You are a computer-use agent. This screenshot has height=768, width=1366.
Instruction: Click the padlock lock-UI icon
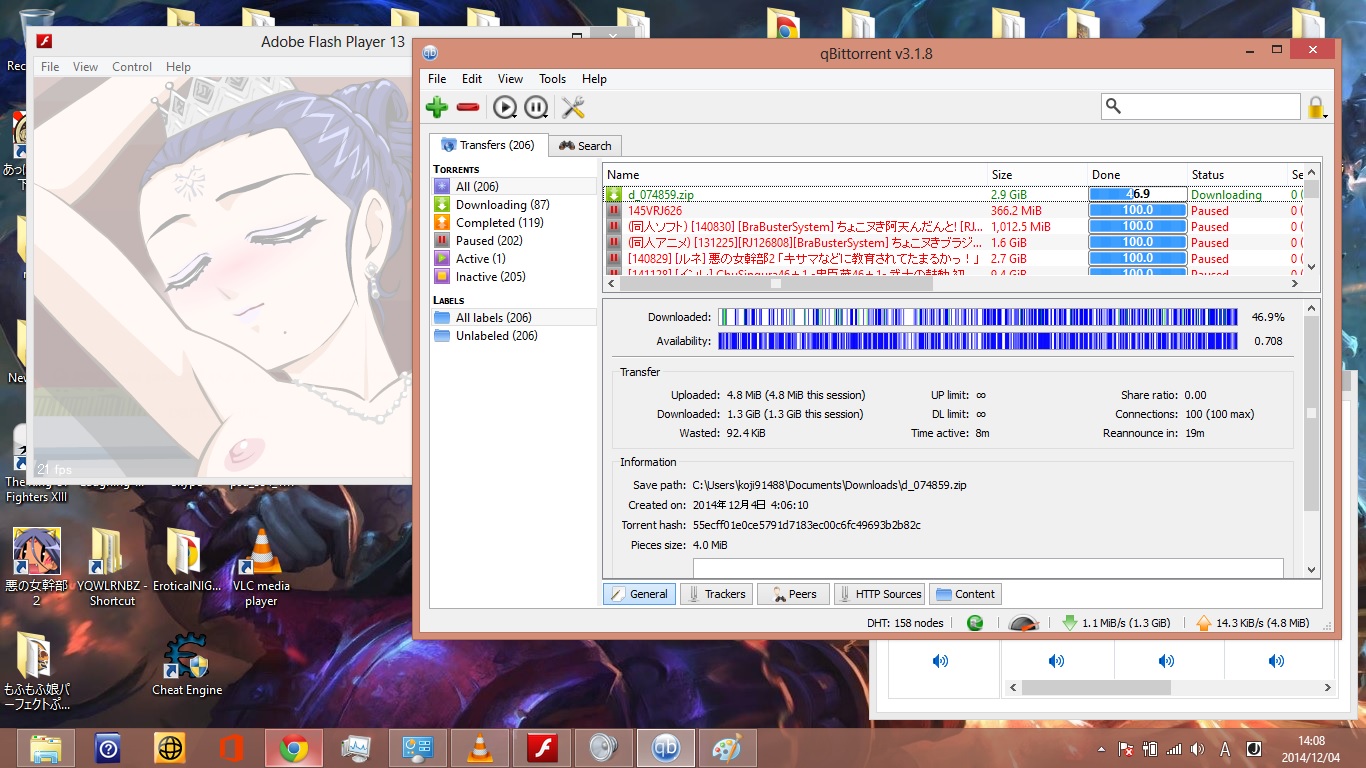click(1316, 107)
